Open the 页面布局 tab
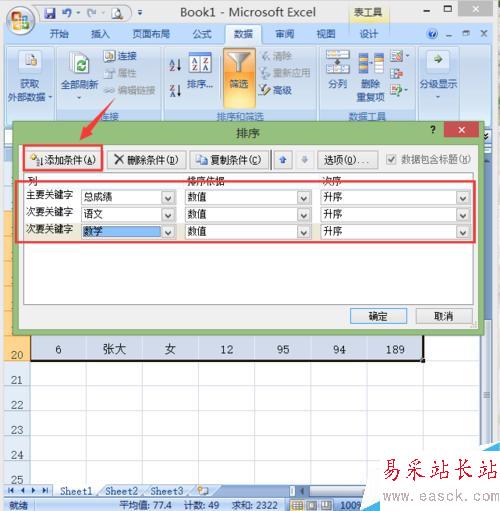 [x=151, y=34]
